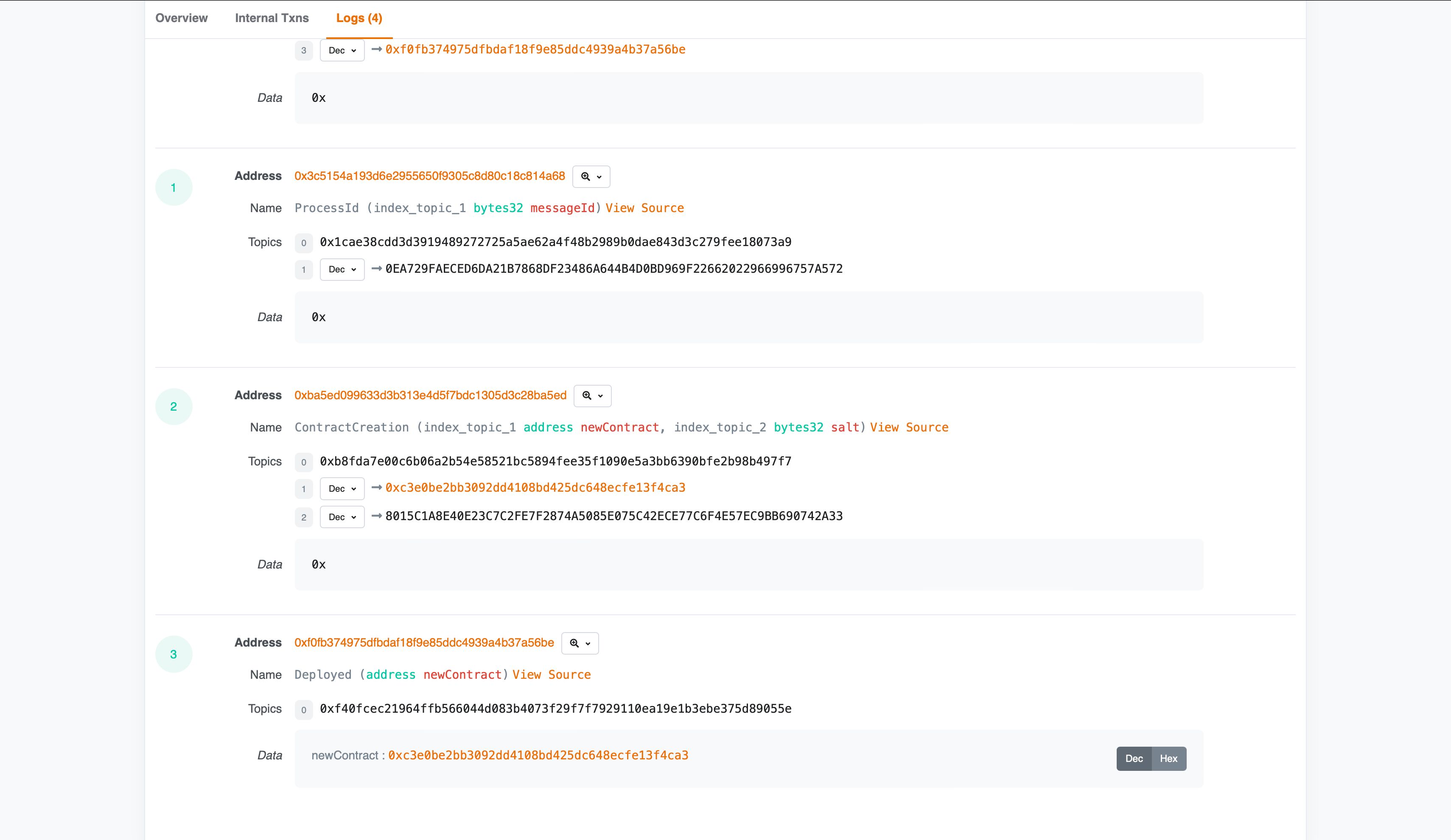Click log index badge 1

173,187
